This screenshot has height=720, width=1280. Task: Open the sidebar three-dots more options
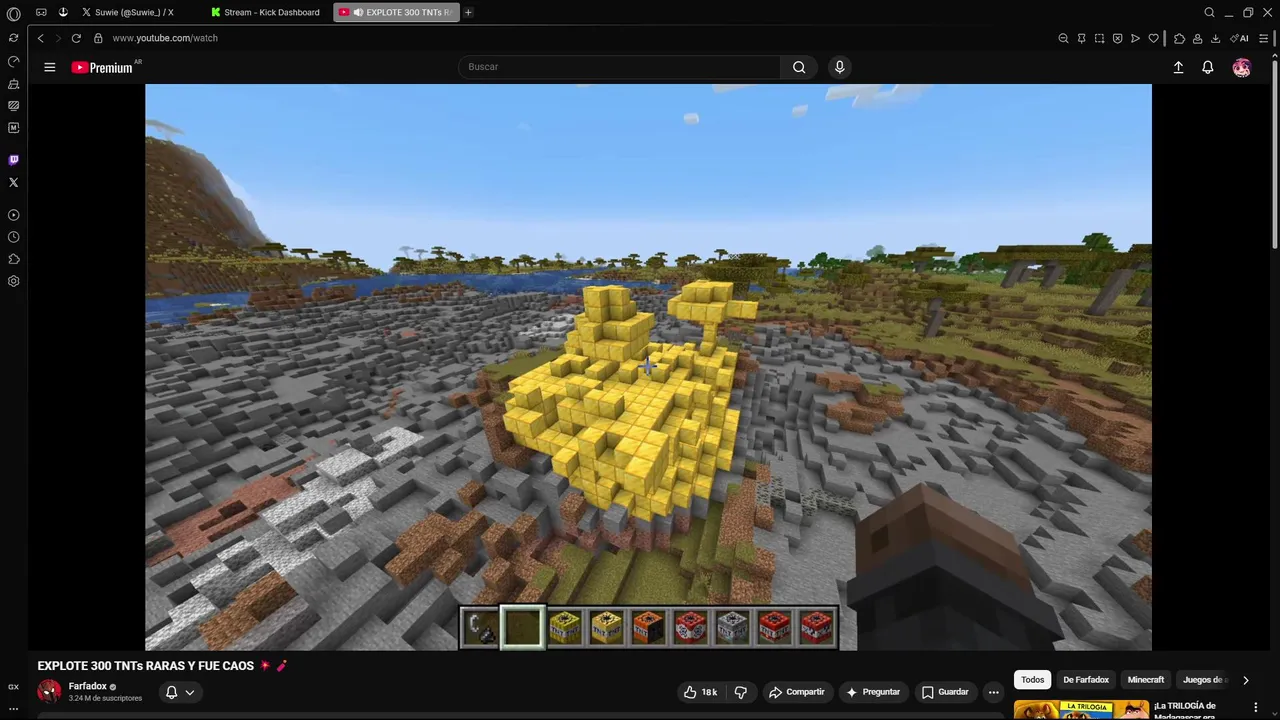13,709
